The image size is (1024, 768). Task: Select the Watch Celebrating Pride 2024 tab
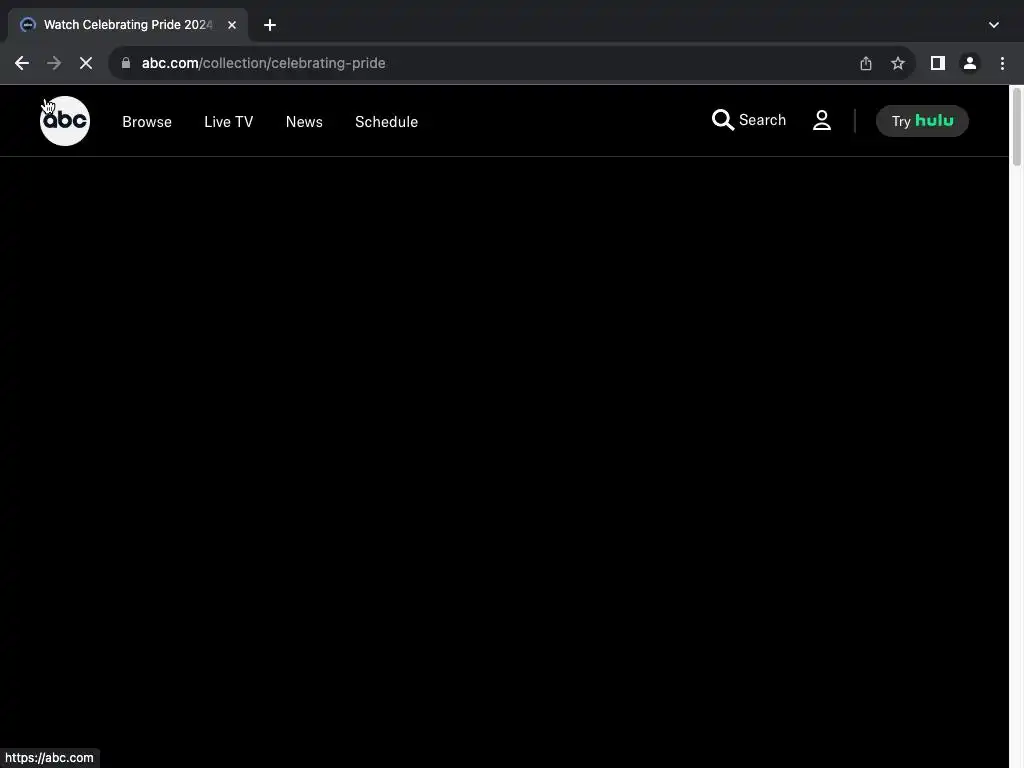[127, 25]
